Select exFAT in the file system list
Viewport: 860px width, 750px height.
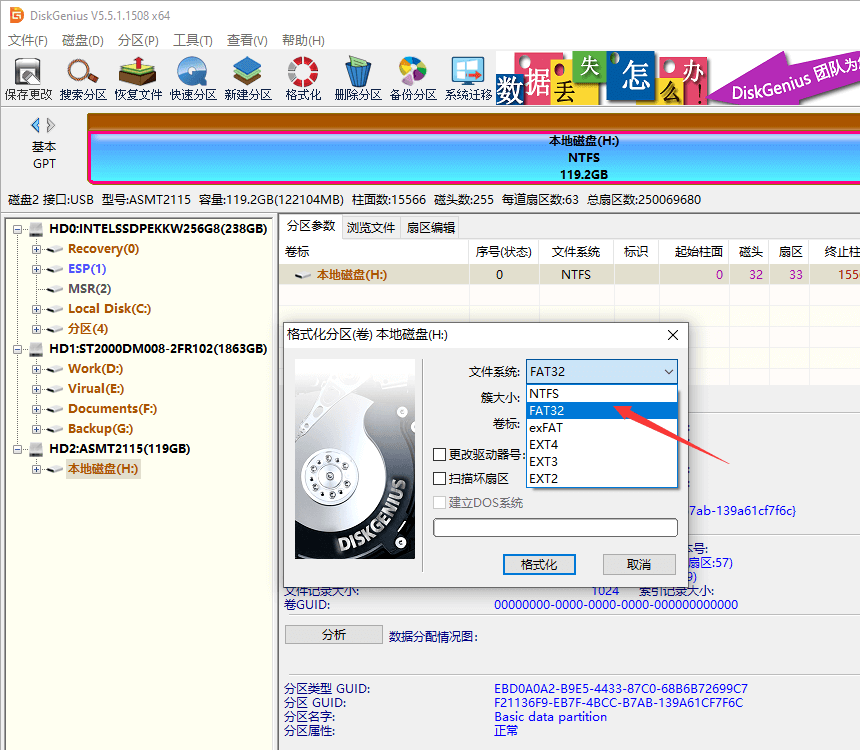[x=545, y=427]
